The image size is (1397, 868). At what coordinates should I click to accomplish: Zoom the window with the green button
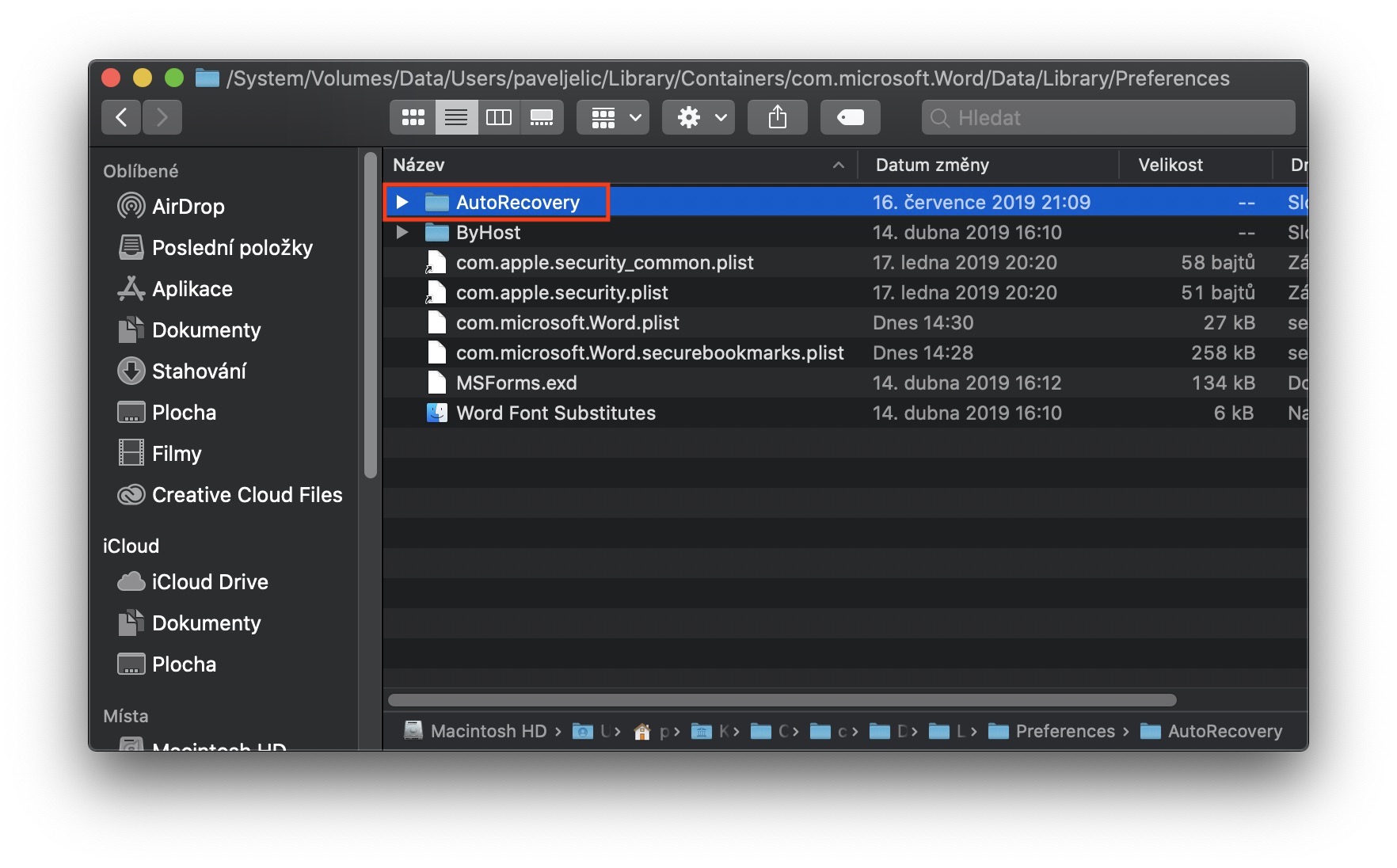click(174, 78)
